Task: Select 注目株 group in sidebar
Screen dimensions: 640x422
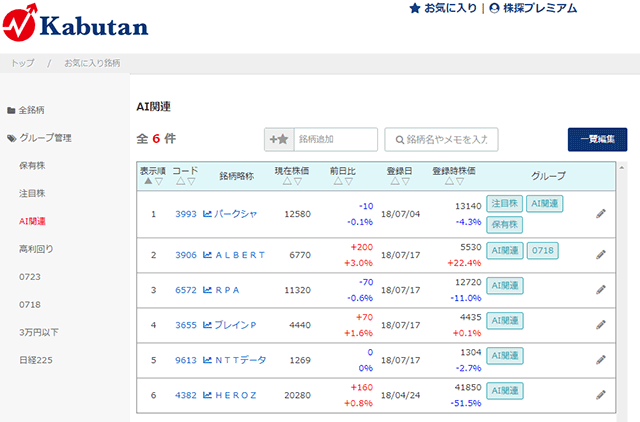Action: click(x=32, y=193)
